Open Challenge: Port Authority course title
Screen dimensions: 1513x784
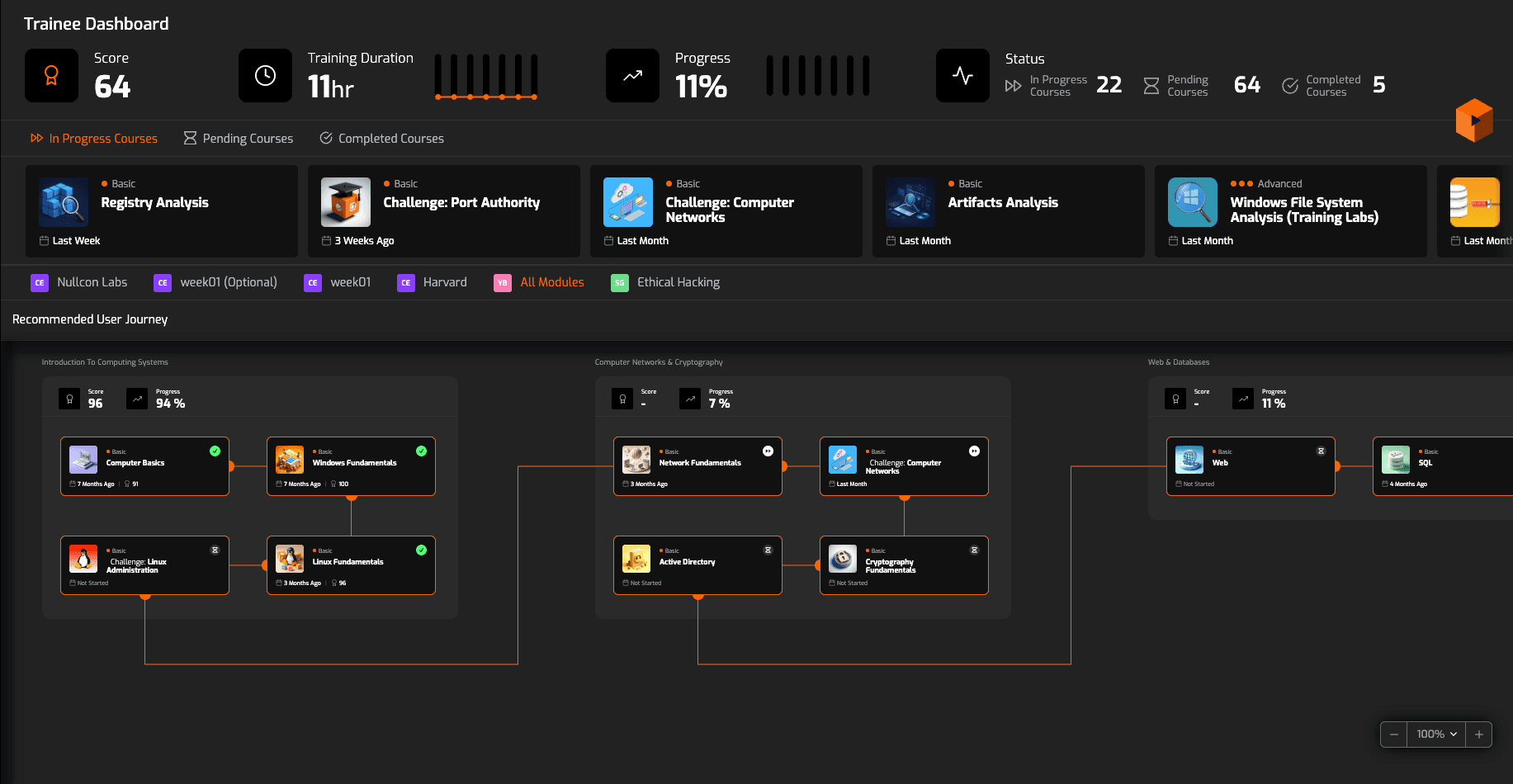click(461, 202)
